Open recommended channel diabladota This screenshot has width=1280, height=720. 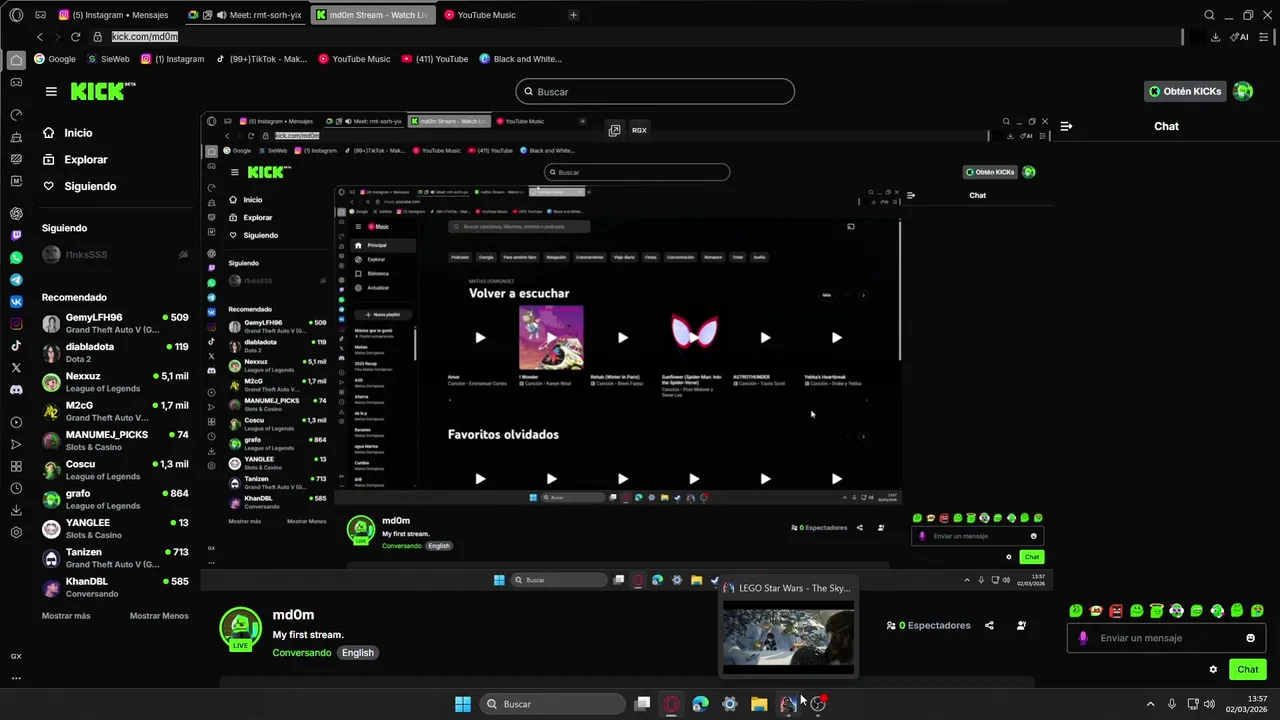pos(115,353)
